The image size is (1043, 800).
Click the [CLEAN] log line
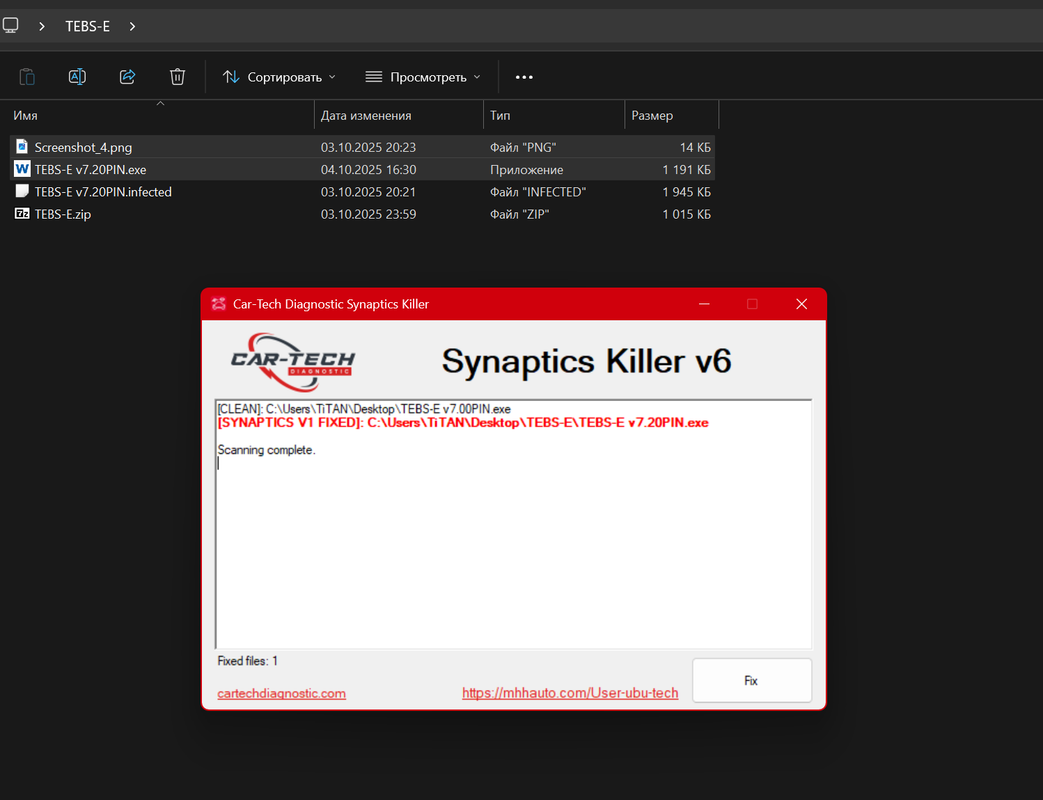click(364, 409)
